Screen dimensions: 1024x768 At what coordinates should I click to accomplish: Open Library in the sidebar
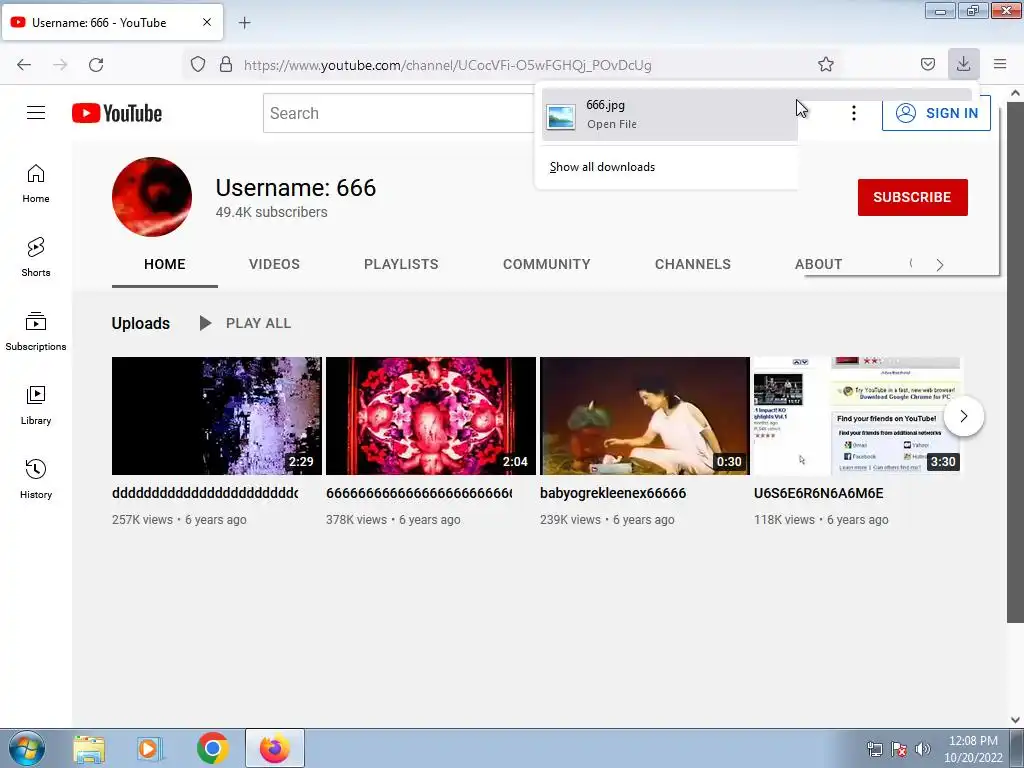click(x=36, y=406)
